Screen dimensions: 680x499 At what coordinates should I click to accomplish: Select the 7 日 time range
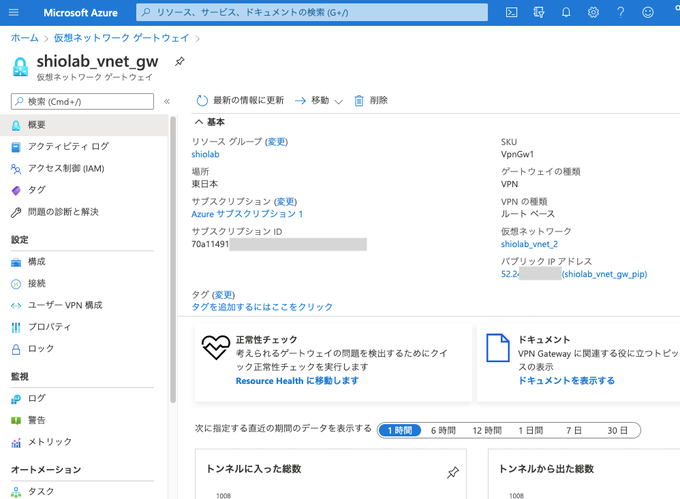pyautogui.click(x=574, y=431)
